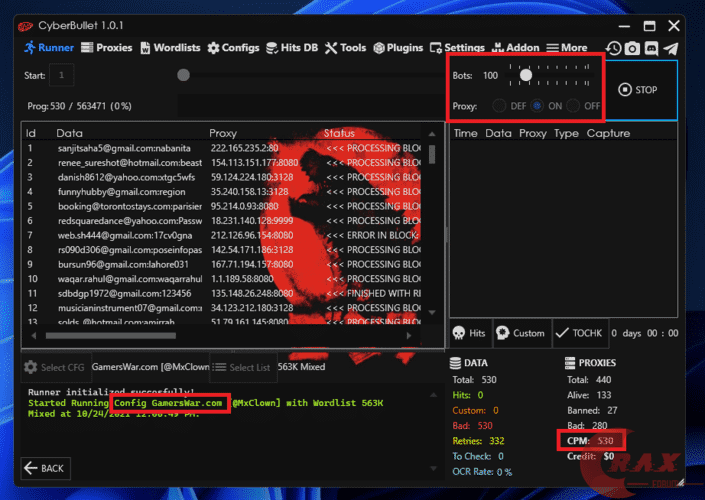Show the Hits list with skull icon

(x=470, y=333)
